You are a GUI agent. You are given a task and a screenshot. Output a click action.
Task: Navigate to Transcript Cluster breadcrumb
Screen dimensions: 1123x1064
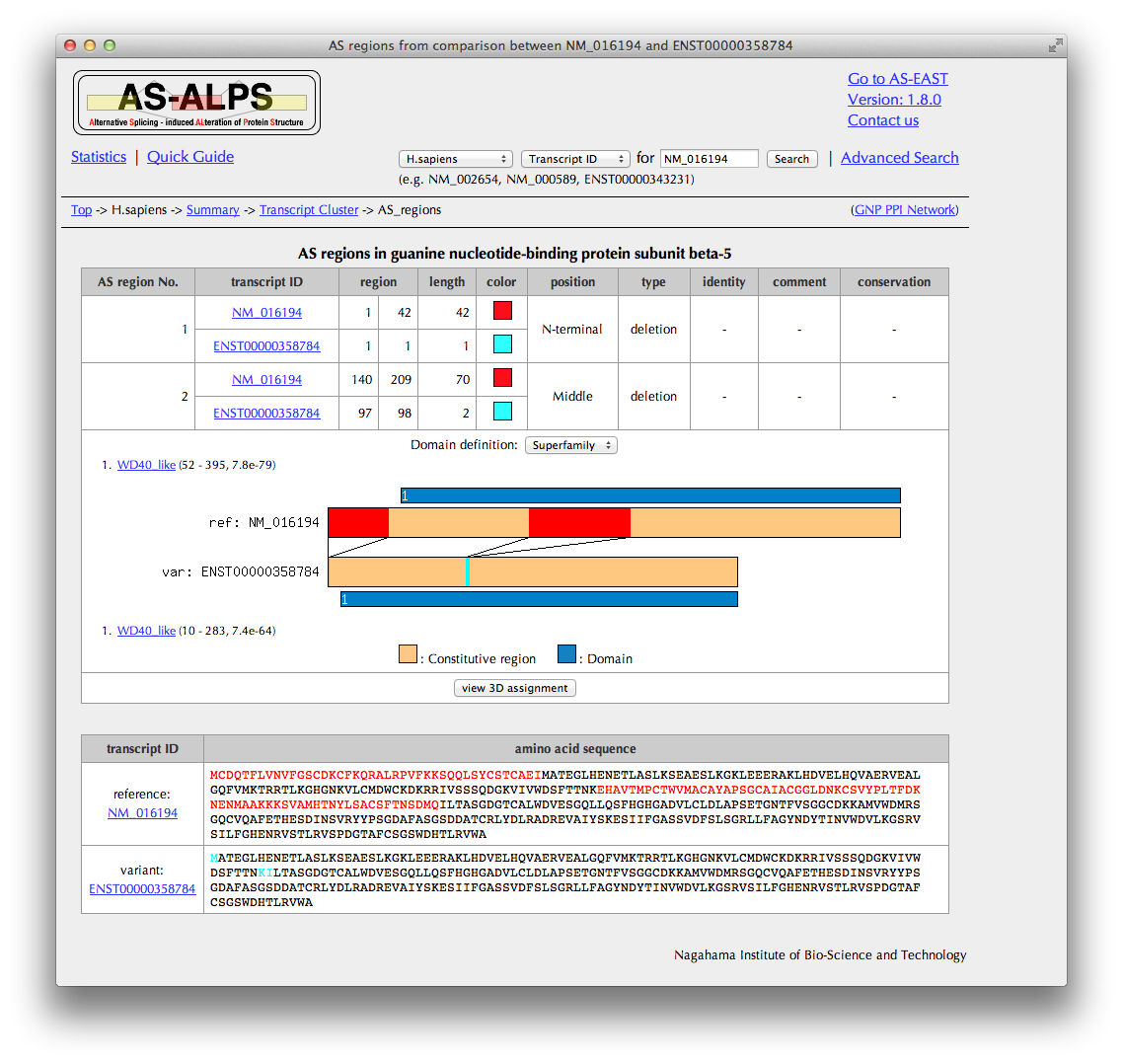[309, 210]
